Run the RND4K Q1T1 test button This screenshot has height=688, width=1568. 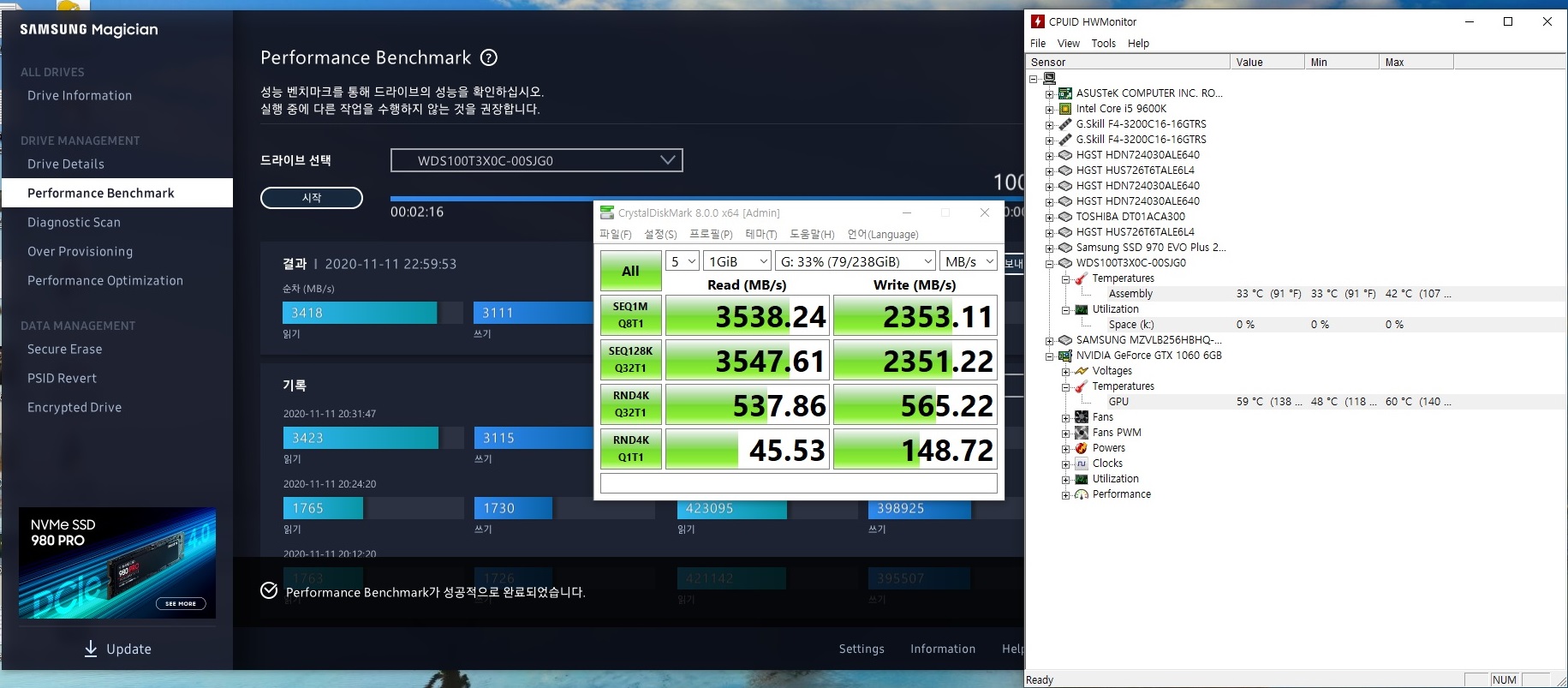(x=630, y=449)
